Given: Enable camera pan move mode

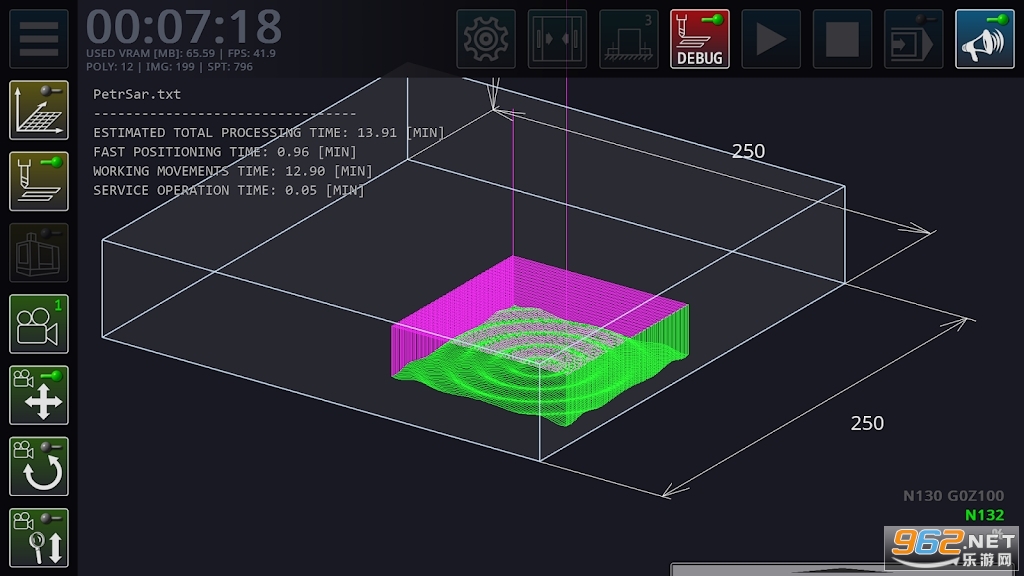Looking at the screenshot, I should [39, 394].
